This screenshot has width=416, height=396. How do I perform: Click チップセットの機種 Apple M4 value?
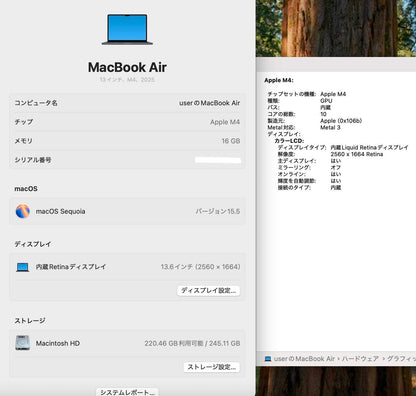point(333,94)
